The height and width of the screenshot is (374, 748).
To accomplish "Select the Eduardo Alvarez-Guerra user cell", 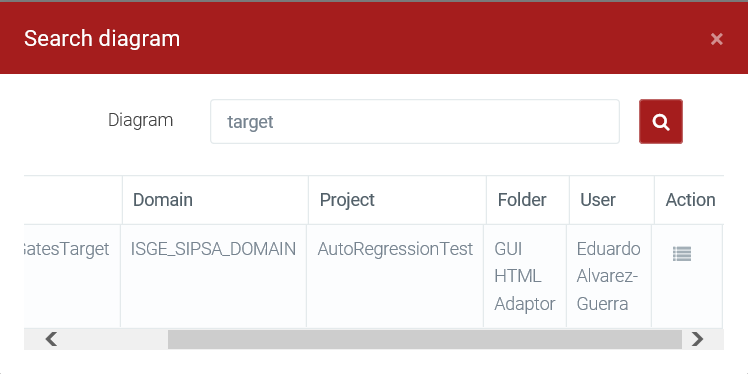I will click(x=609, y=276).
